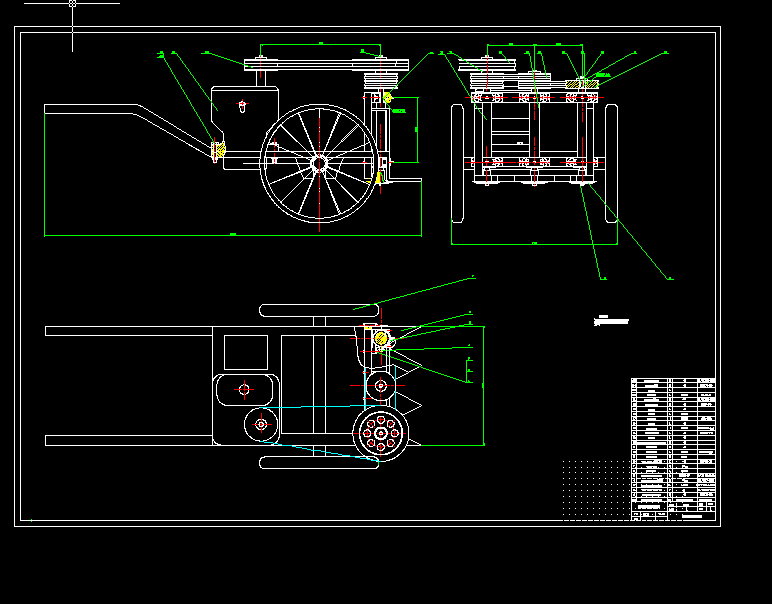Click the yellow hatched circle in plan view
772x604 pixels.
(381, 339)
